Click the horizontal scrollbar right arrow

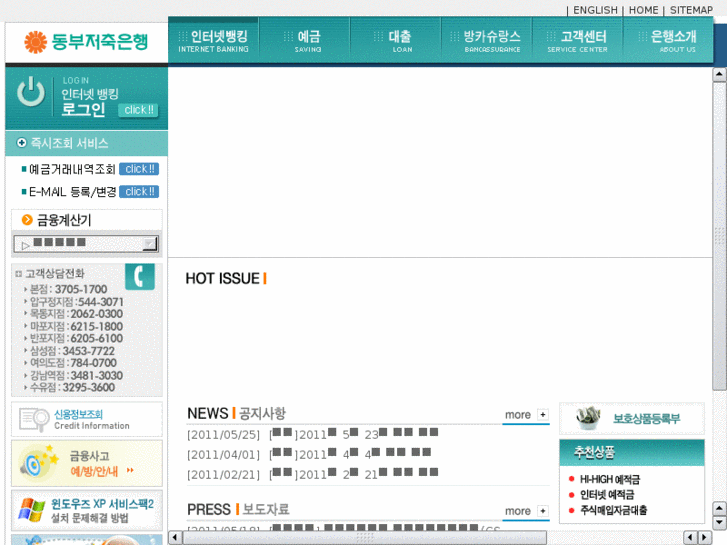pos(705,538)
